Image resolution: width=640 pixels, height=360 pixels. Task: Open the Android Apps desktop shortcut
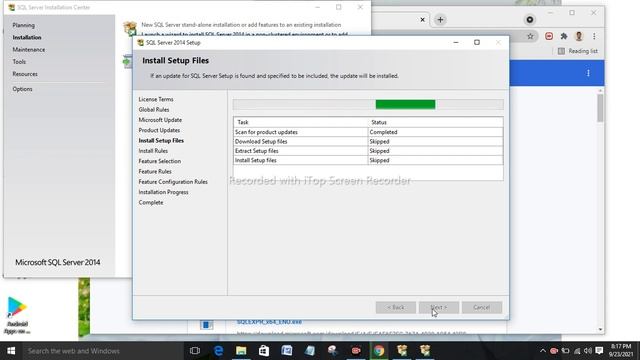coord(17,315)
